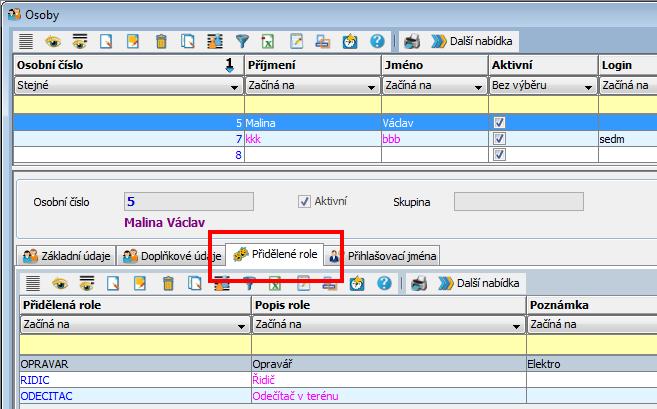
Task: Click Další nabídka in the top toolbar
Action: pos(471,42)
